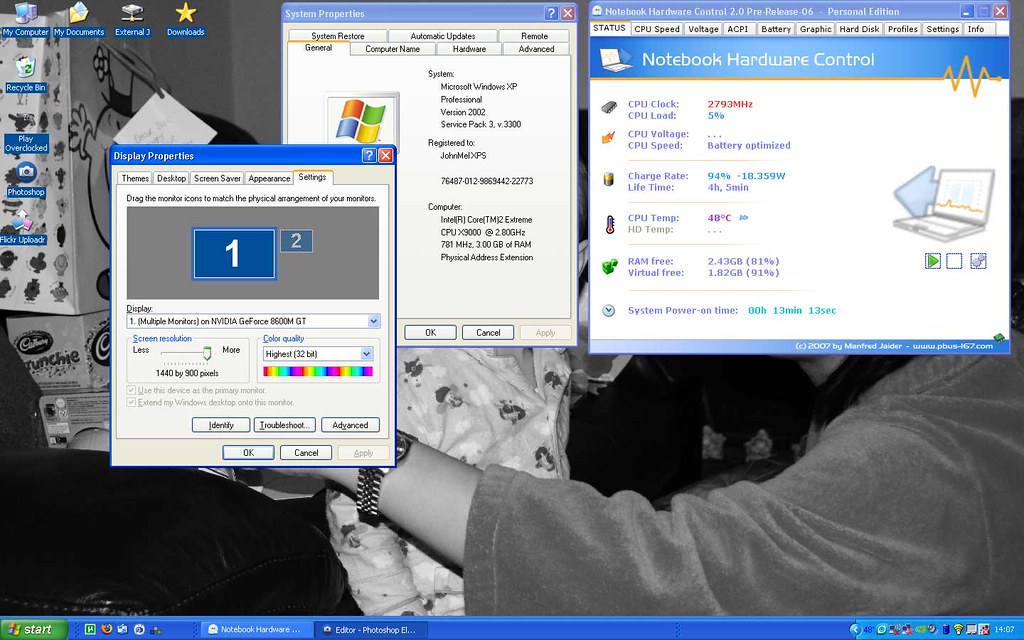Select the Flickr Uploadr desktop shortcut

(23, 227)
